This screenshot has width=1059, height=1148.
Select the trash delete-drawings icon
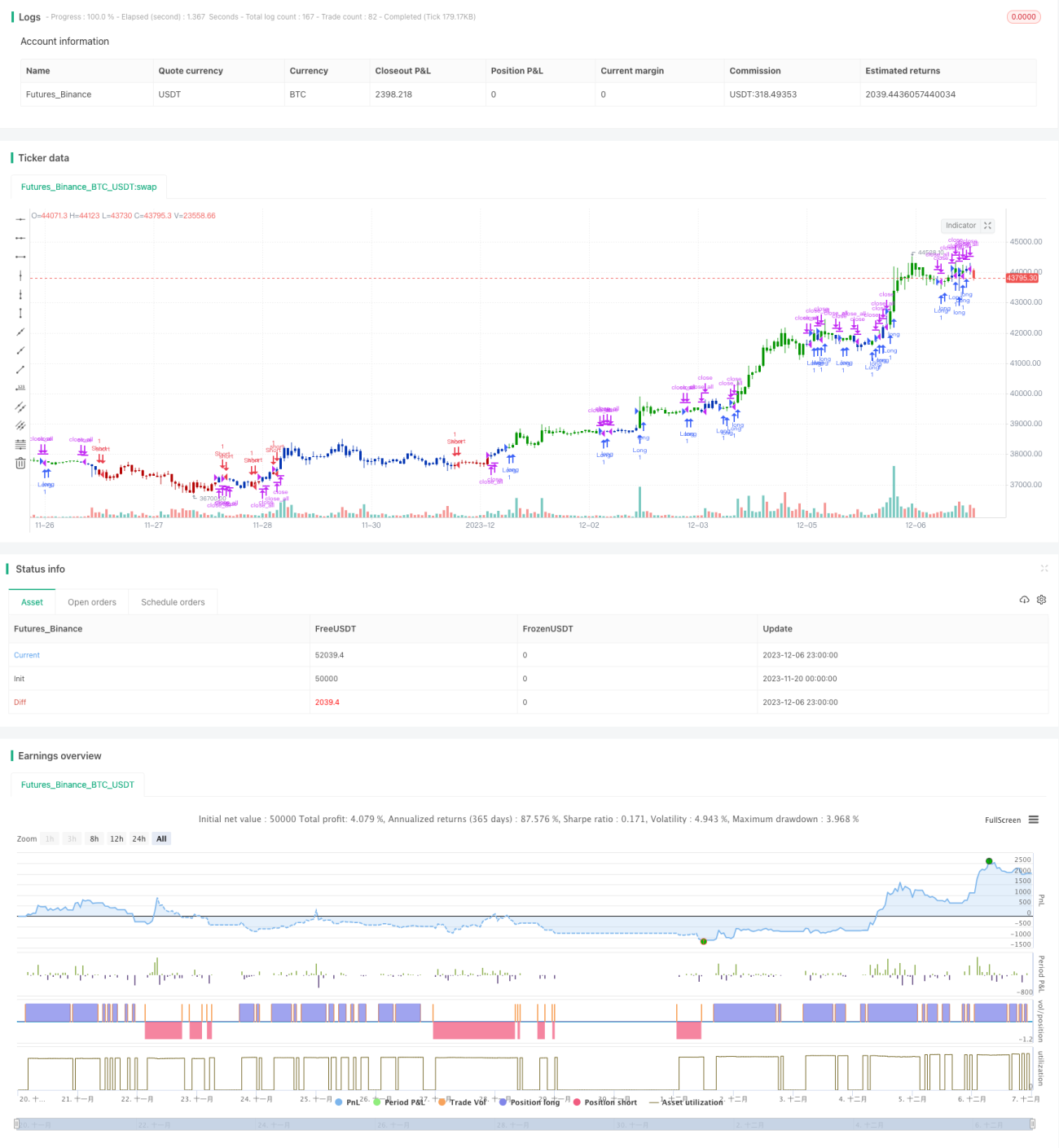coord(20,463)
